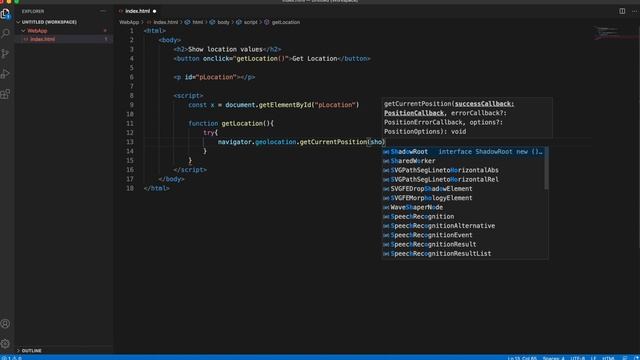Click the UTF-8 encoding status
The height and width of the screenshot is (360, 640).
click(x=578, y=358)
